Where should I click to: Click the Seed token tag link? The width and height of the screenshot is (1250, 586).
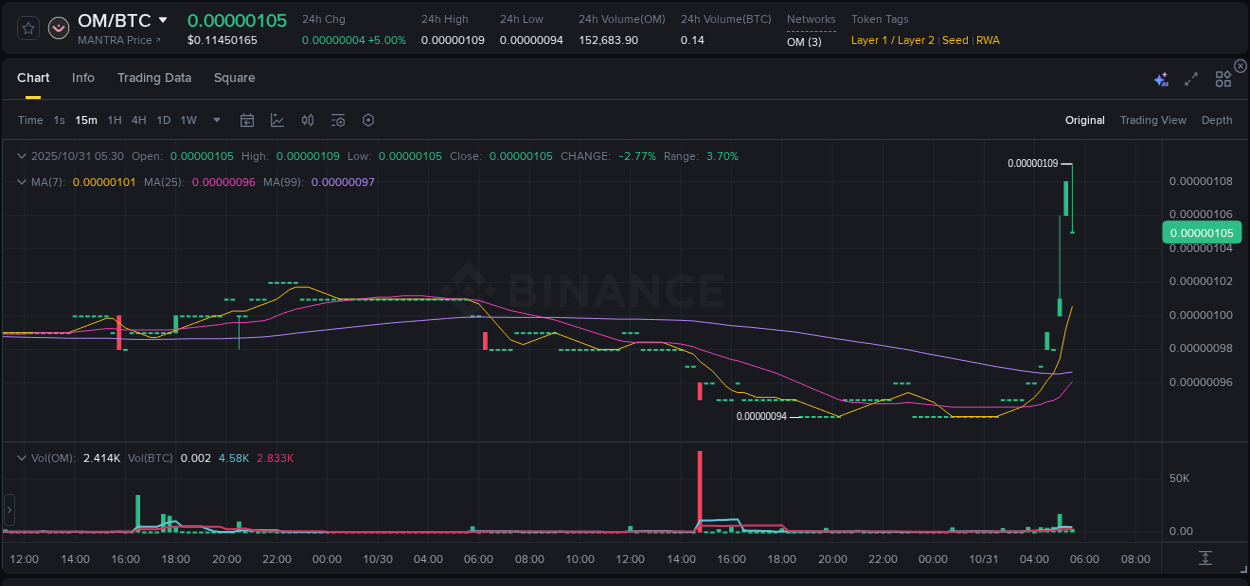(954, 40)
